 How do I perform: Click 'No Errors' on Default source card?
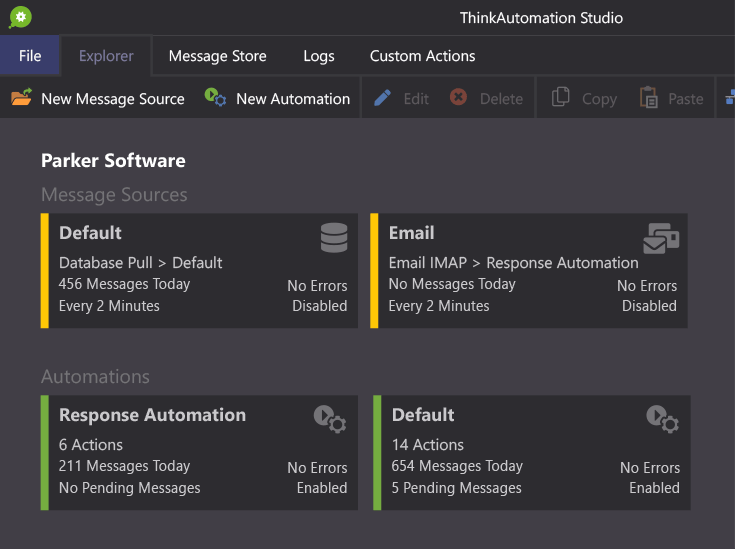pos(317,286)
